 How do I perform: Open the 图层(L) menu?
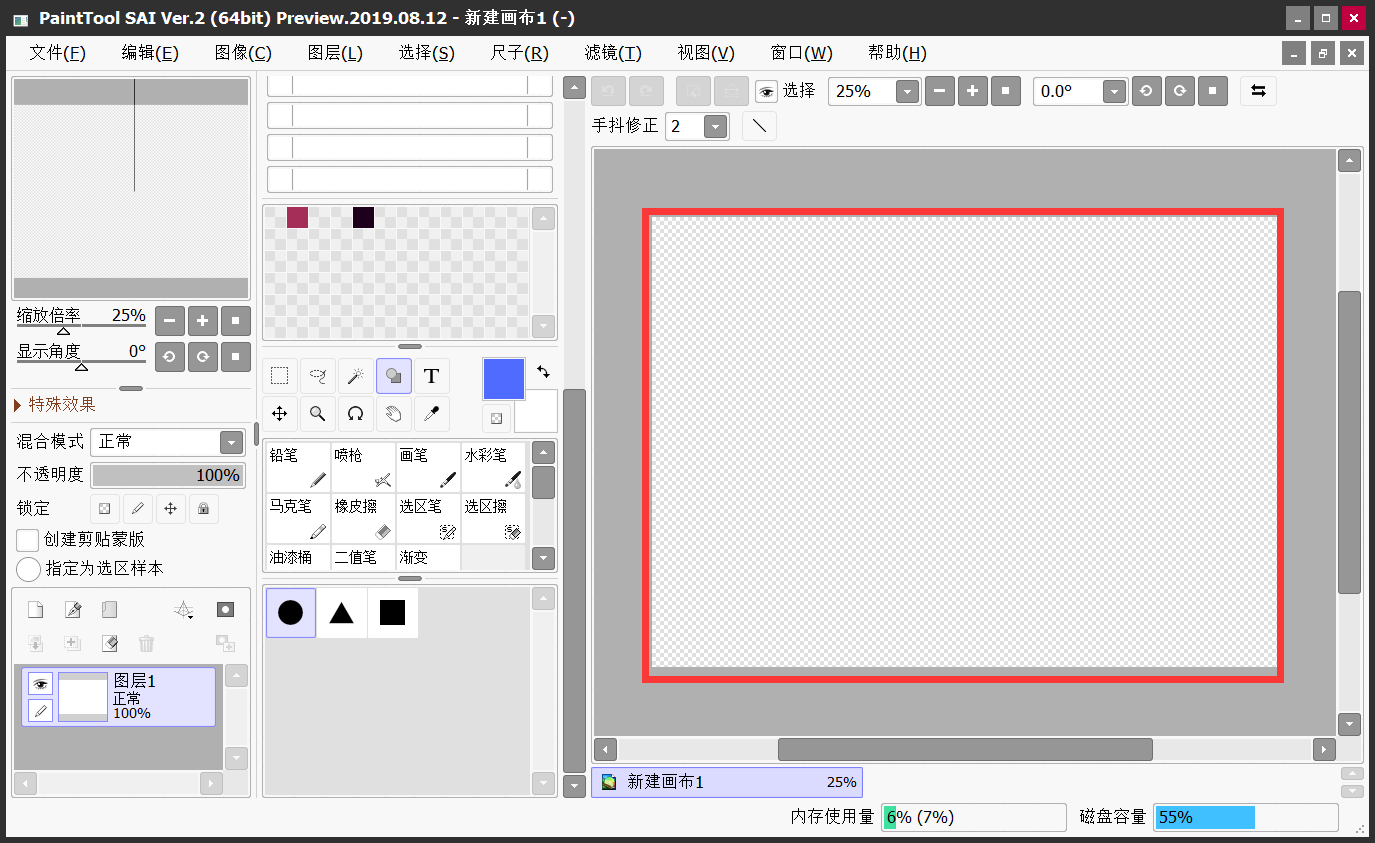(335, 53)
